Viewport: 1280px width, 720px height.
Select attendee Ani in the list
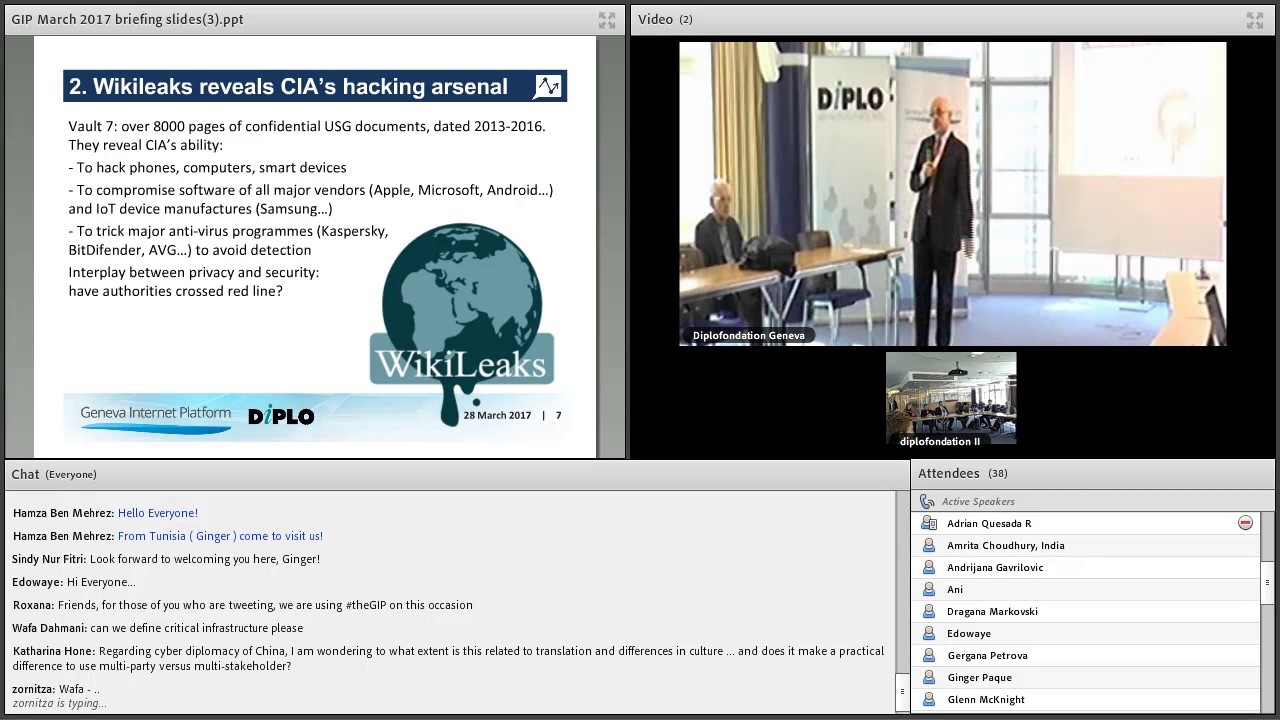point(1086,589)
